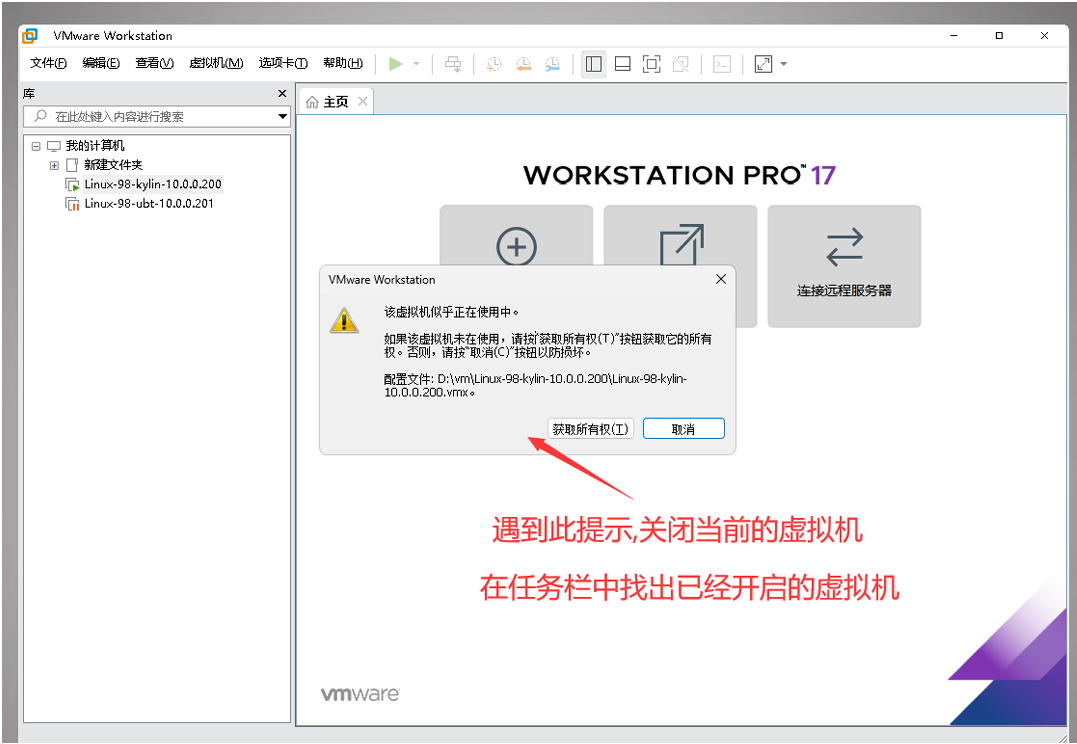Click the vmware logo at the bottom
This screenshot has height=744, width=1077.
pyautogui.click(x=360, y=694)
